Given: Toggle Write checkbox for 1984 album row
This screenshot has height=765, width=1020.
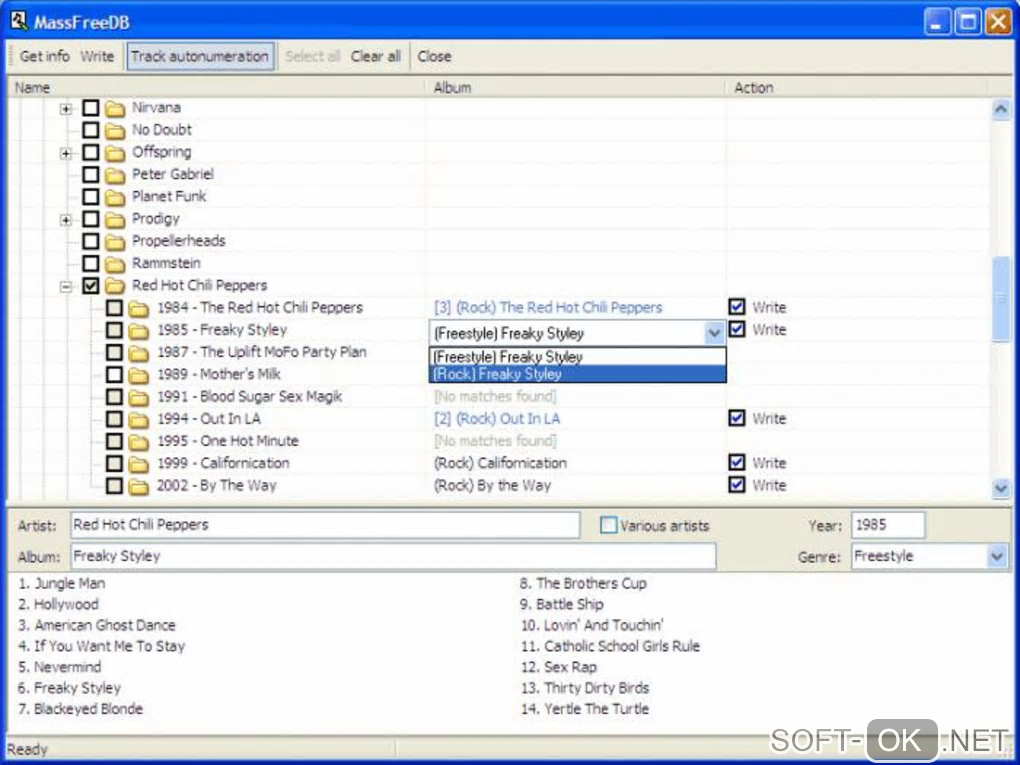Looking at the screenshot, I should point(736,306).
